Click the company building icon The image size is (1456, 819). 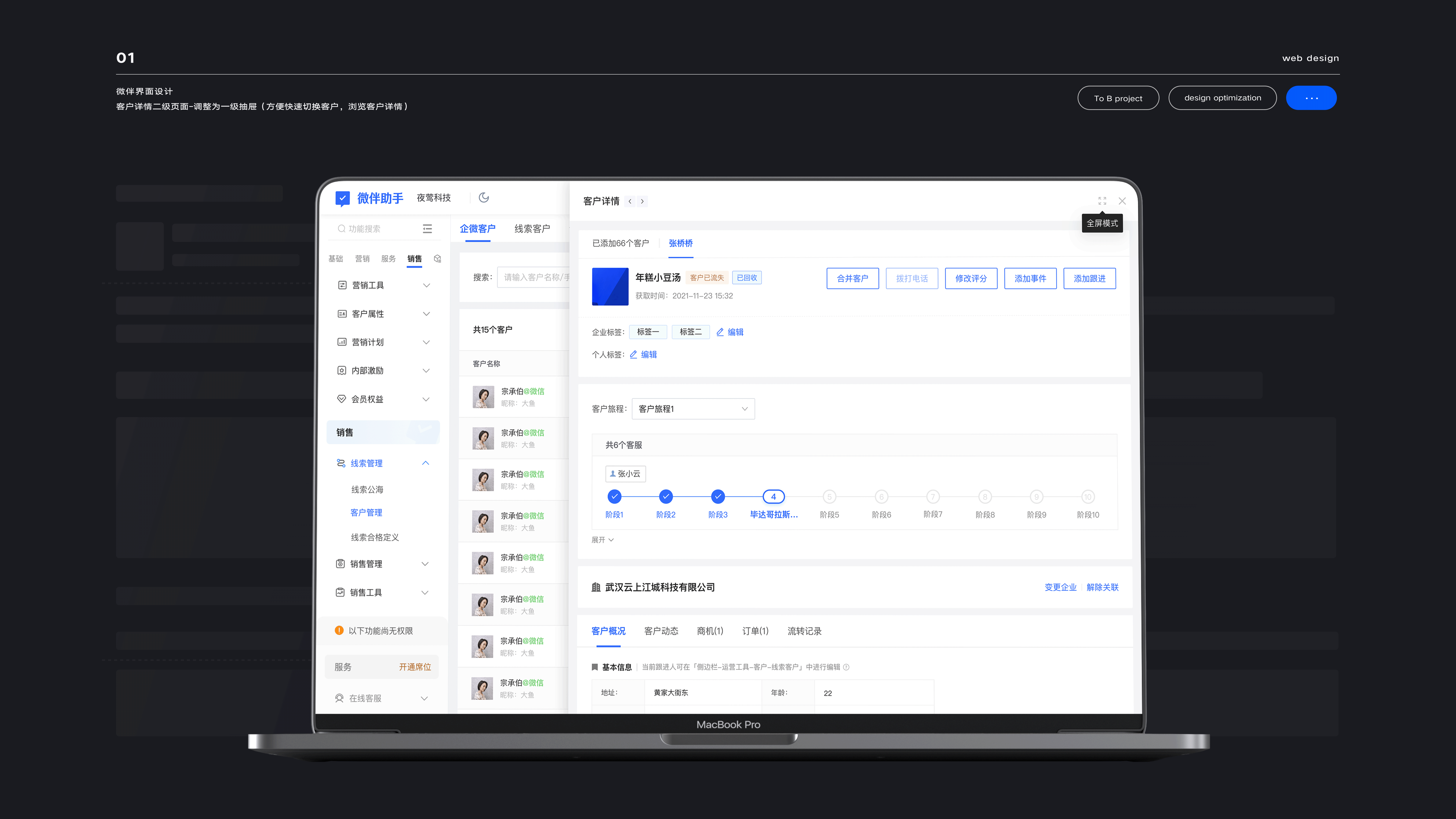tap(596, 587)
